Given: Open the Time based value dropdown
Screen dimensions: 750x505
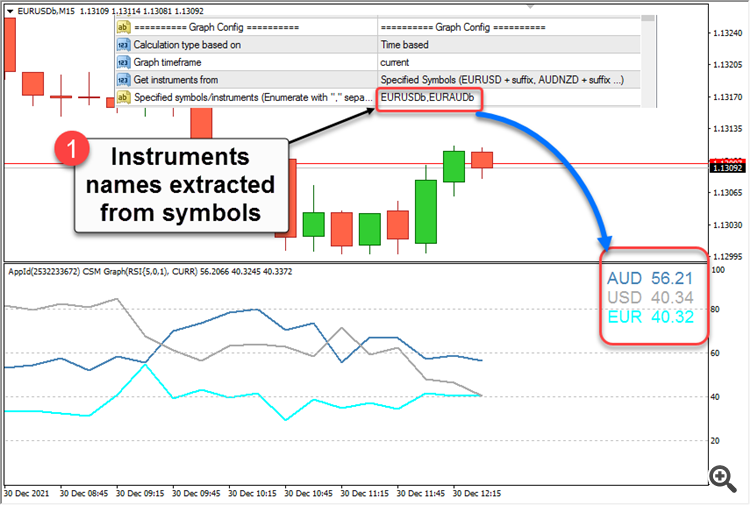Looking at the screenshot, I should click(x=509, y=45).
